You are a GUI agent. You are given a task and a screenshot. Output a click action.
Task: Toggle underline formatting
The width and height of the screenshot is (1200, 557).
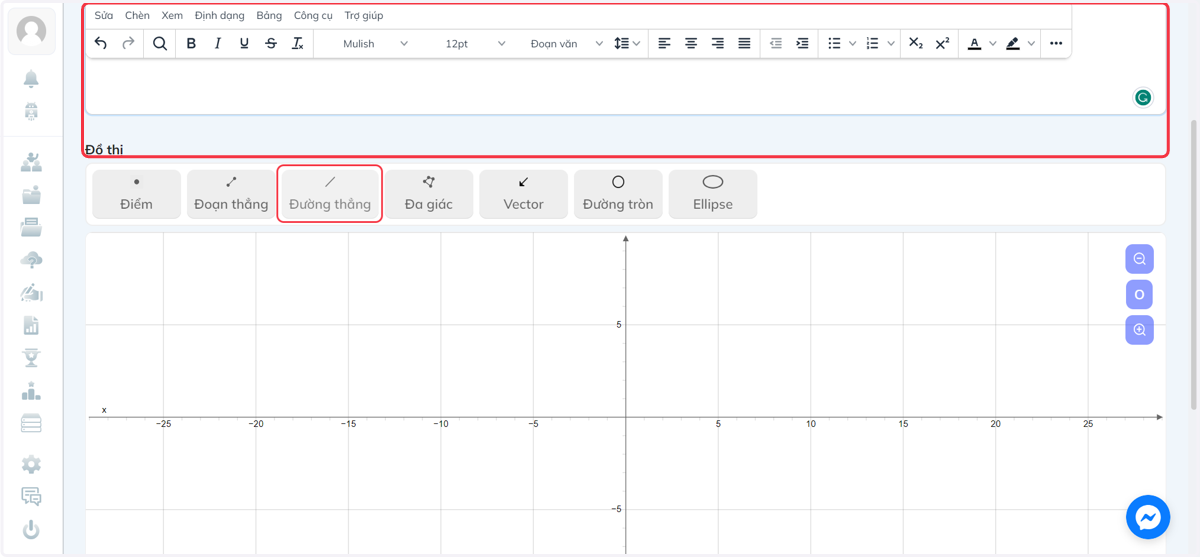(x=244, y=43)
